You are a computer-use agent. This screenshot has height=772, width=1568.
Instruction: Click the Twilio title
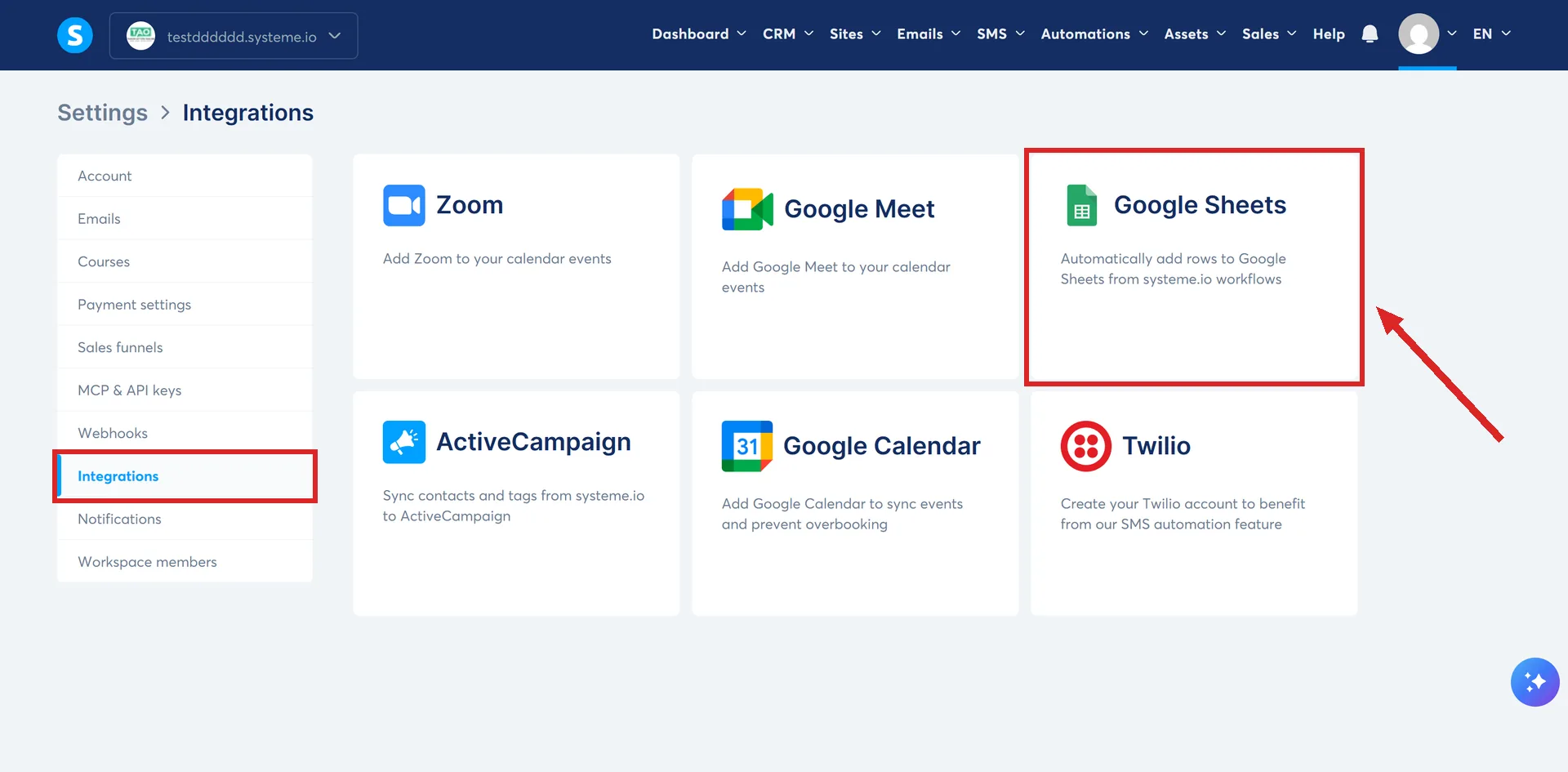pos(1156,446)
